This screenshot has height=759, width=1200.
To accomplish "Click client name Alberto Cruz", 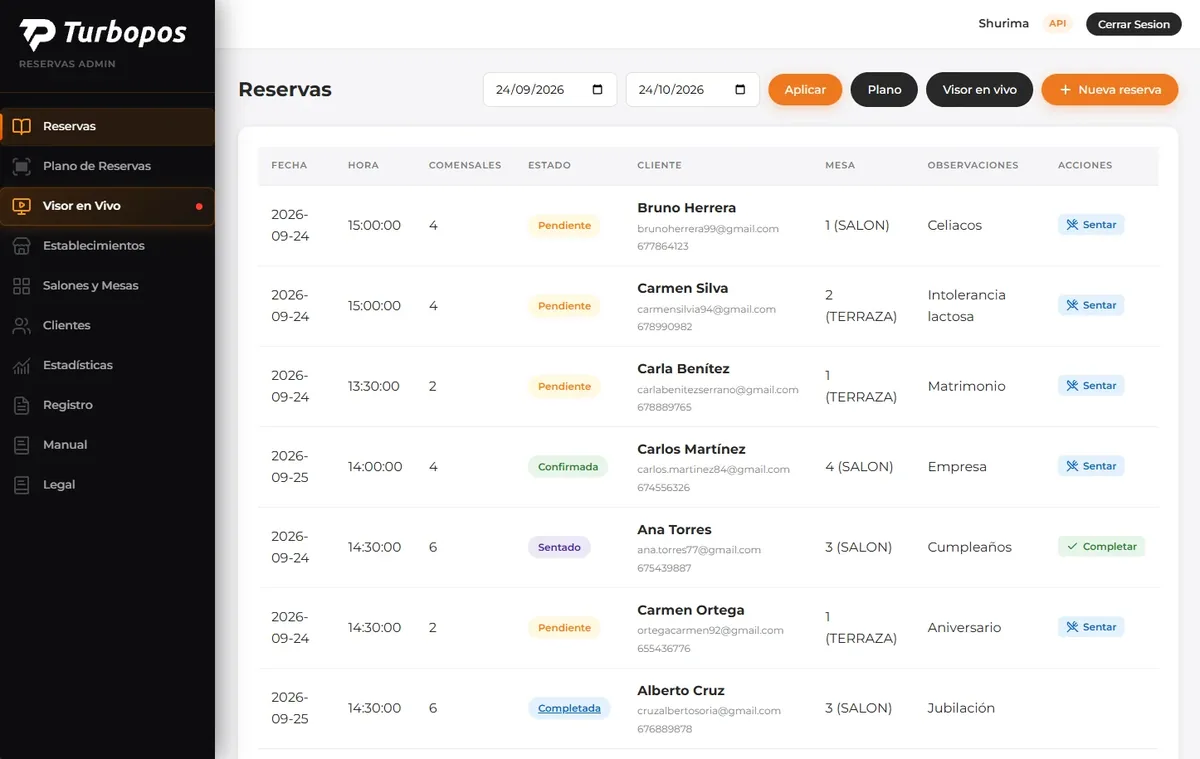I will point(681,691).
